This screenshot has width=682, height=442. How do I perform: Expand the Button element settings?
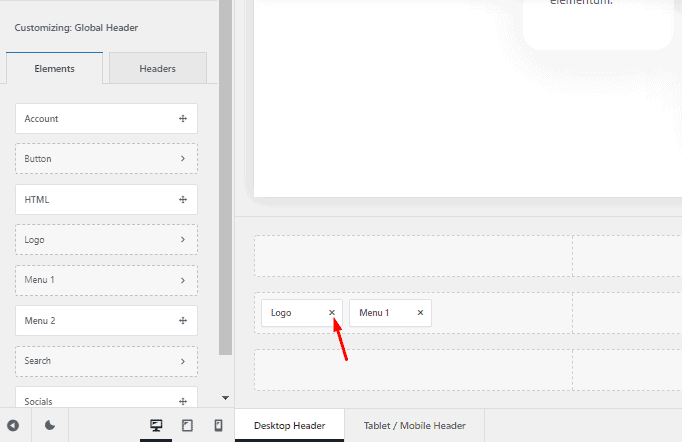183,159
